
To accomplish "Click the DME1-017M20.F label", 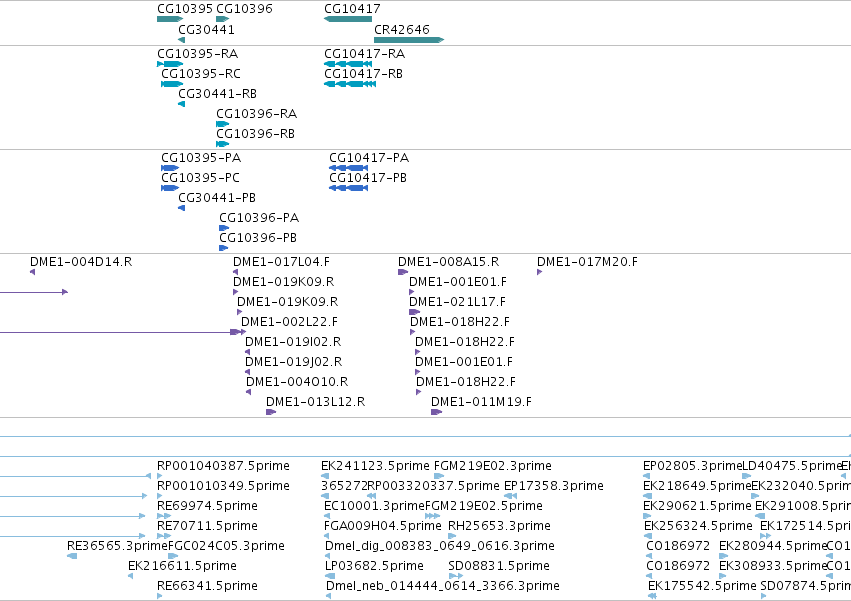I will point(587,262).
